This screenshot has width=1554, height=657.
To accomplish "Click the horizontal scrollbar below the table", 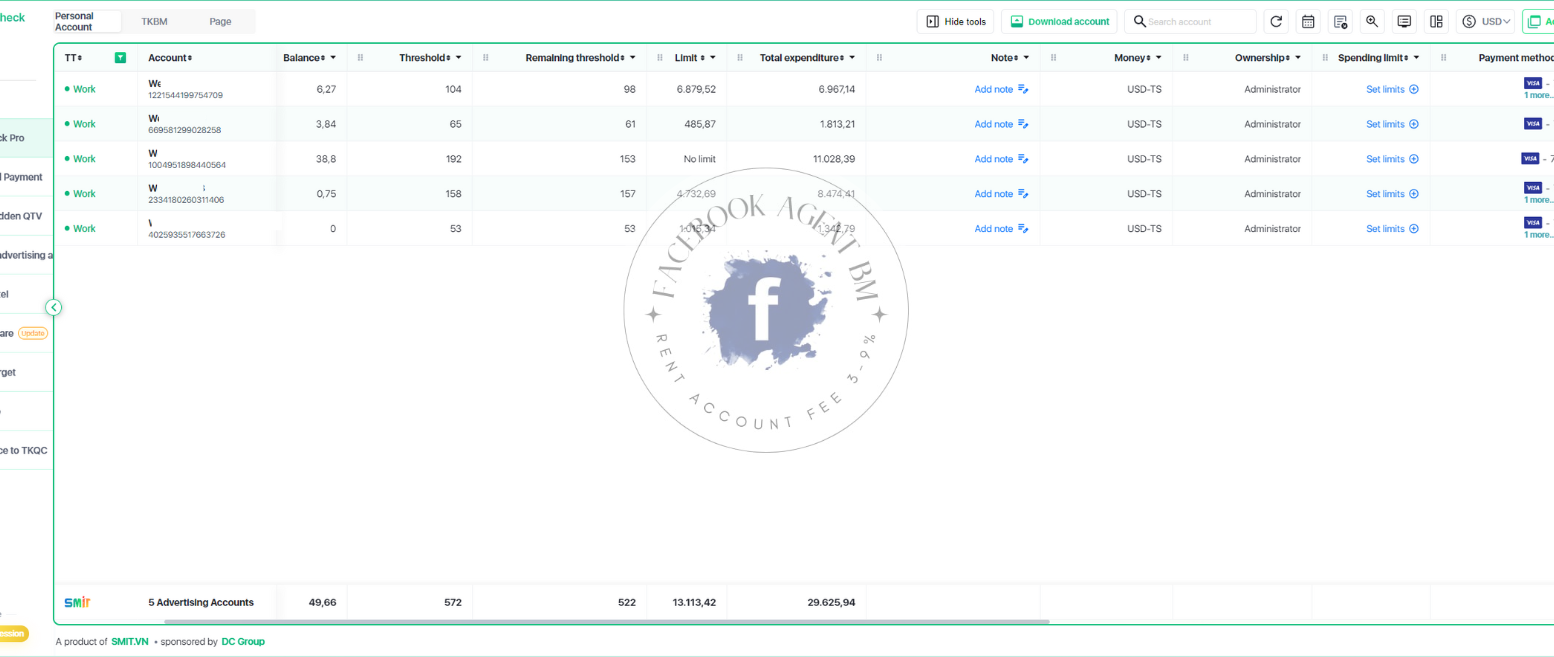I will pyautogui.click(x=606, y=621).
